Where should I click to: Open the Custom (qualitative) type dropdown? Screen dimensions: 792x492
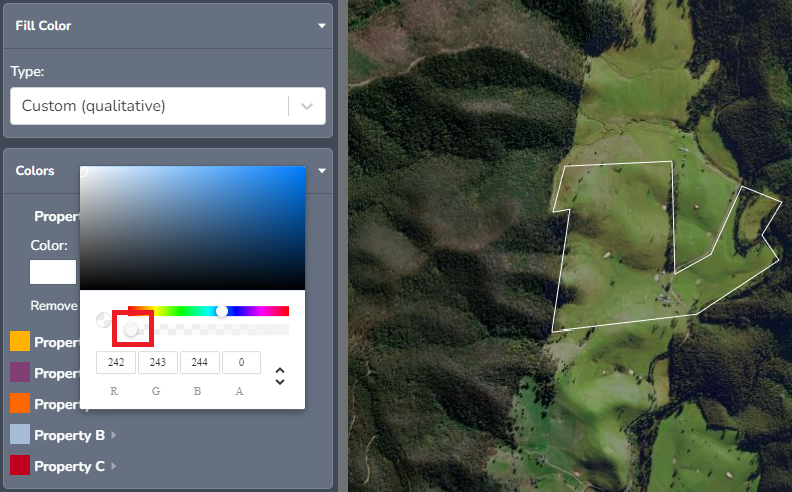(x=307, y=106)
